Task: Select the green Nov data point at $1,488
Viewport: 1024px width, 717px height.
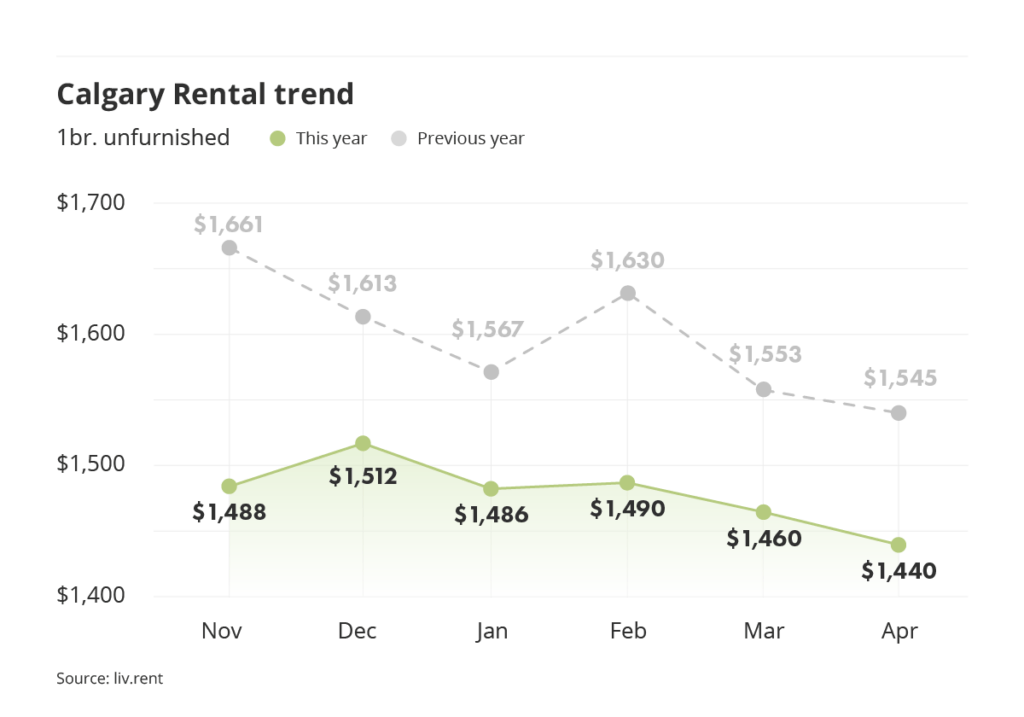Action: (x=229, y=487)
